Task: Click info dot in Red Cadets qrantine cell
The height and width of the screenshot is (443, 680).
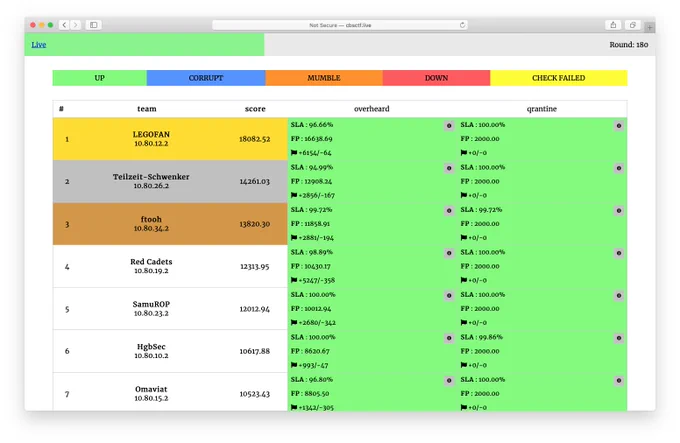Action: [619, 253]
